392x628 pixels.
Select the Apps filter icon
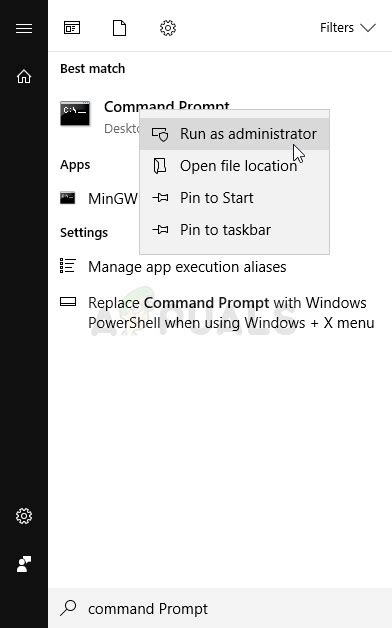pos(72,28)
